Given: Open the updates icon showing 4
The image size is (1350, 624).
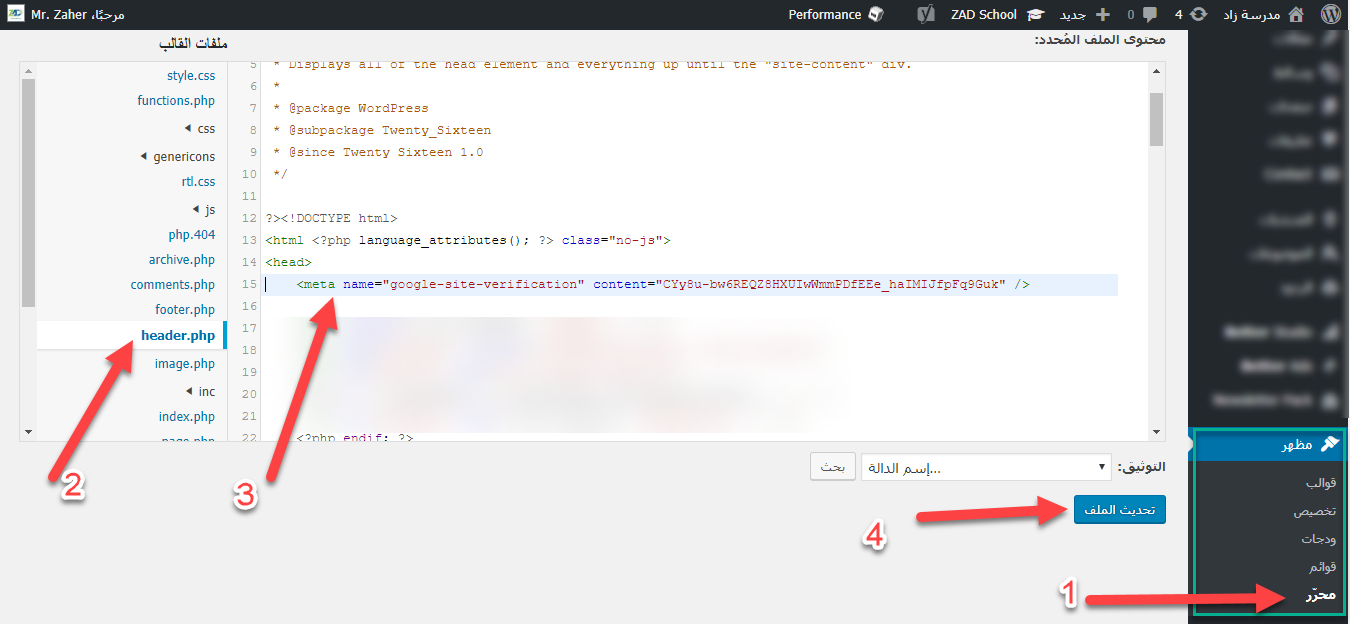Looking at the screenshot, I should (1198, 14).
